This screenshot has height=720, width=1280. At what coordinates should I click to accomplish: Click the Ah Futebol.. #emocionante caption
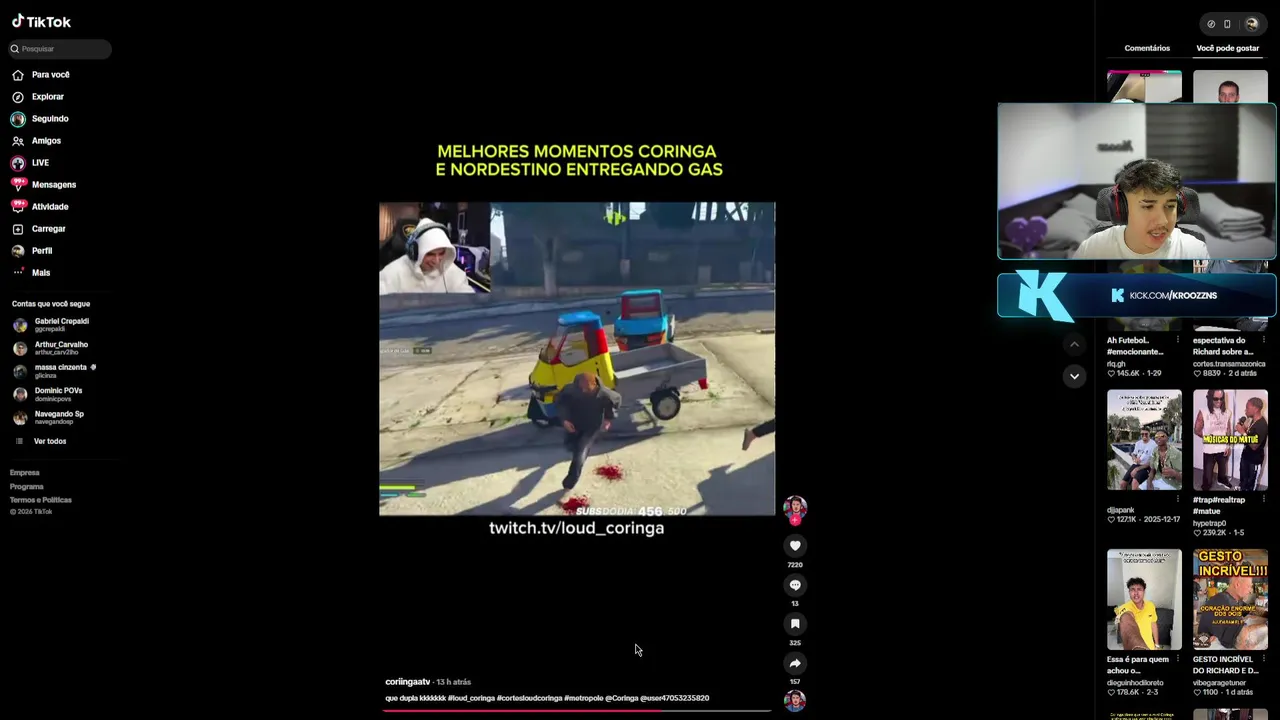tap(1135, 346)
